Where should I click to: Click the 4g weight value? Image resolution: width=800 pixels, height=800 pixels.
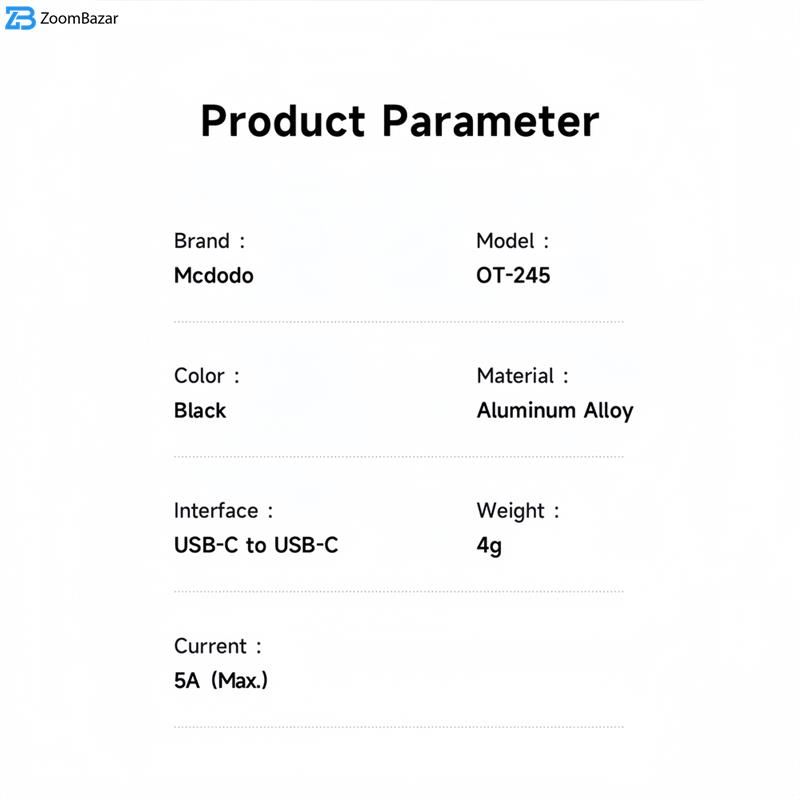click(x=489, y=546)
